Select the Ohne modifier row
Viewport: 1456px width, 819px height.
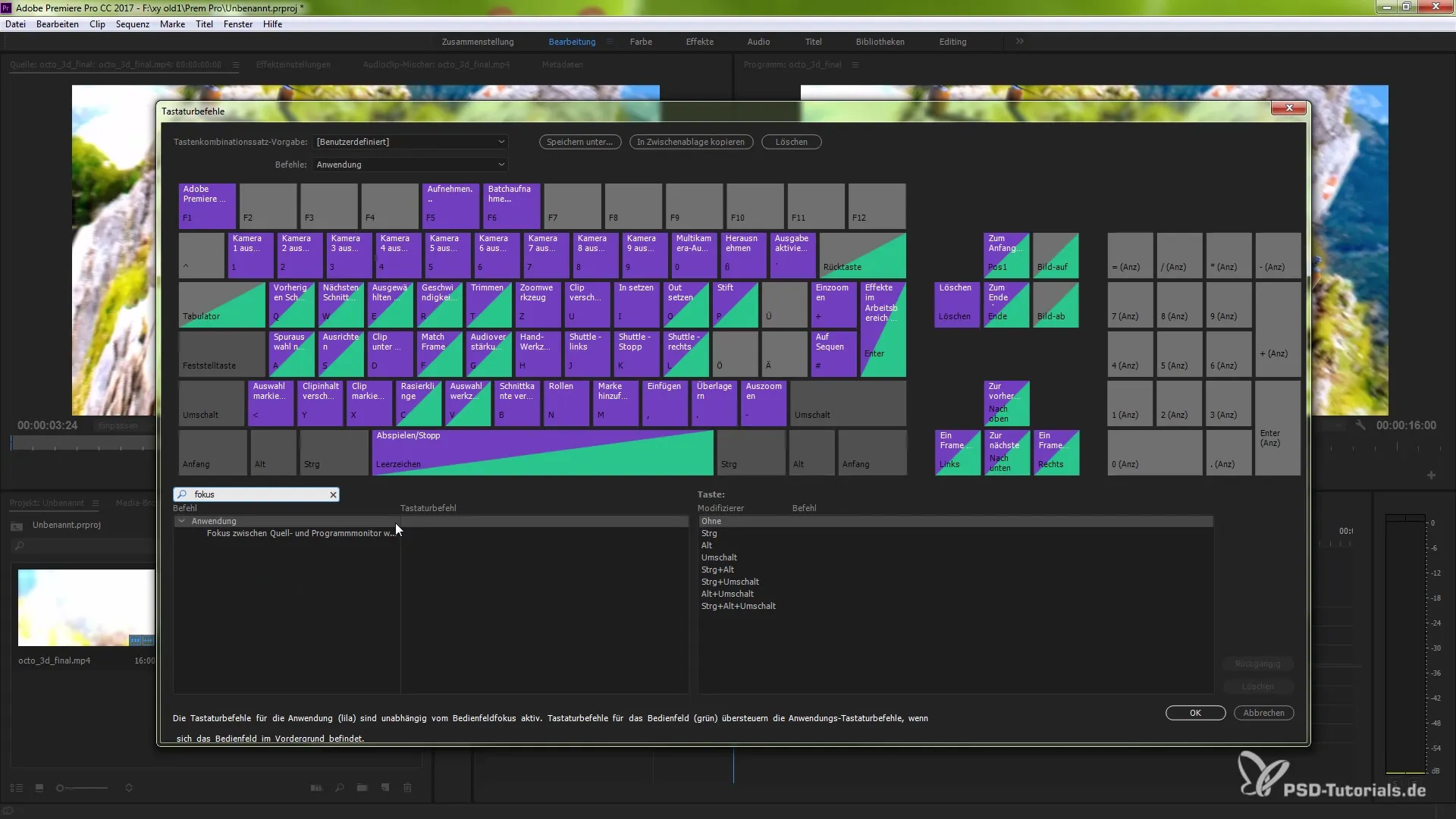coord(955,521)
